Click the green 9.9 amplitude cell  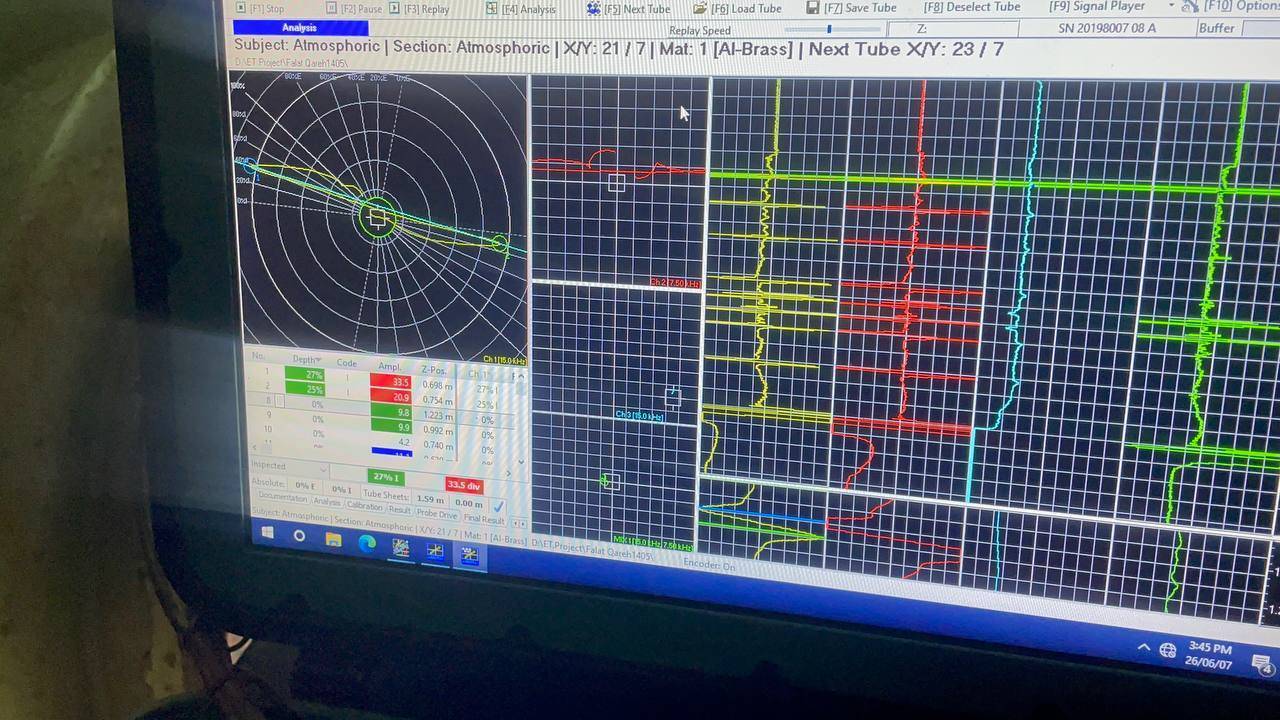pos(391,427)
